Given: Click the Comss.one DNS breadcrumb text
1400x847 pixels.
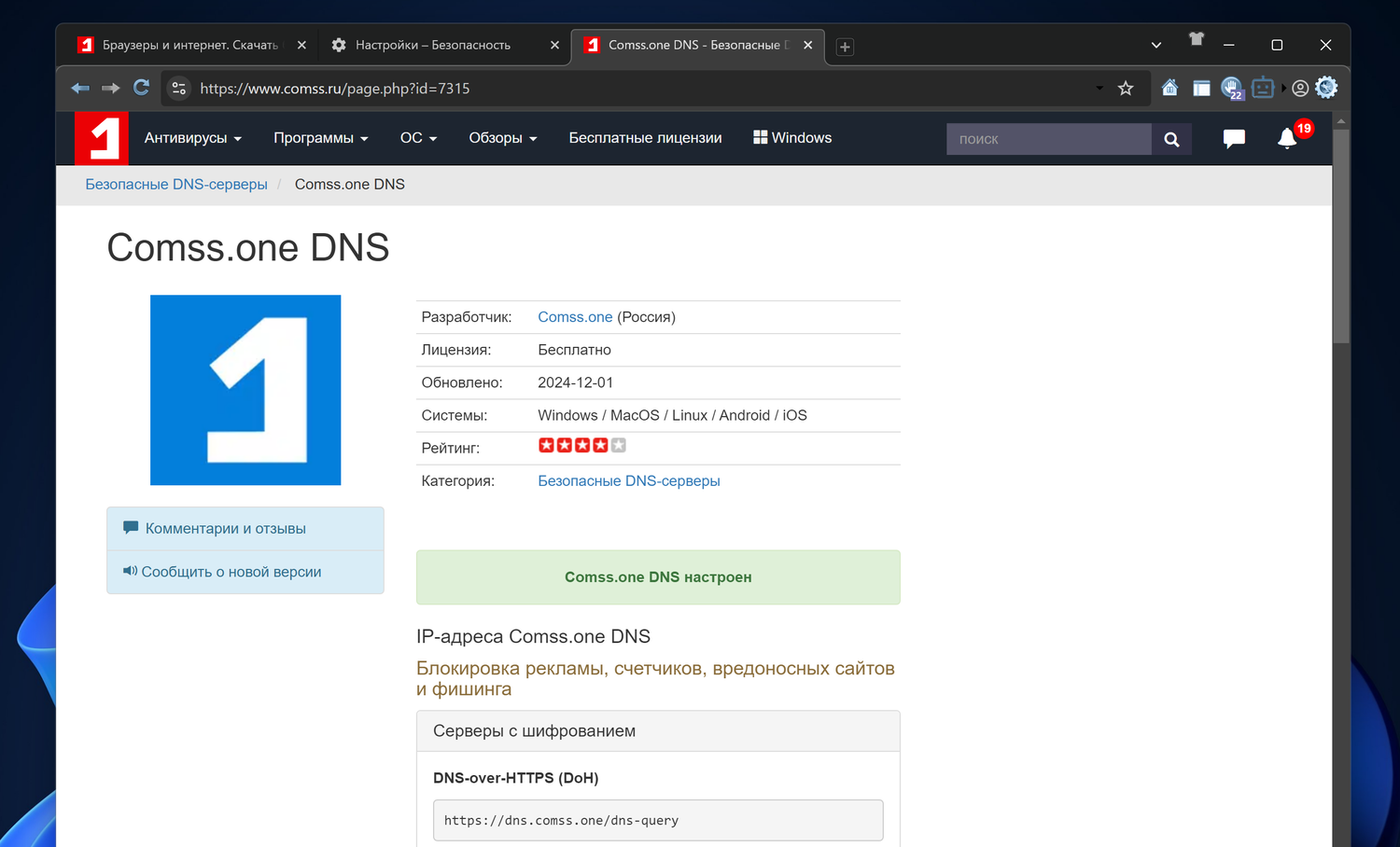Looking at the screenshot, I should [x=350, y=185].
